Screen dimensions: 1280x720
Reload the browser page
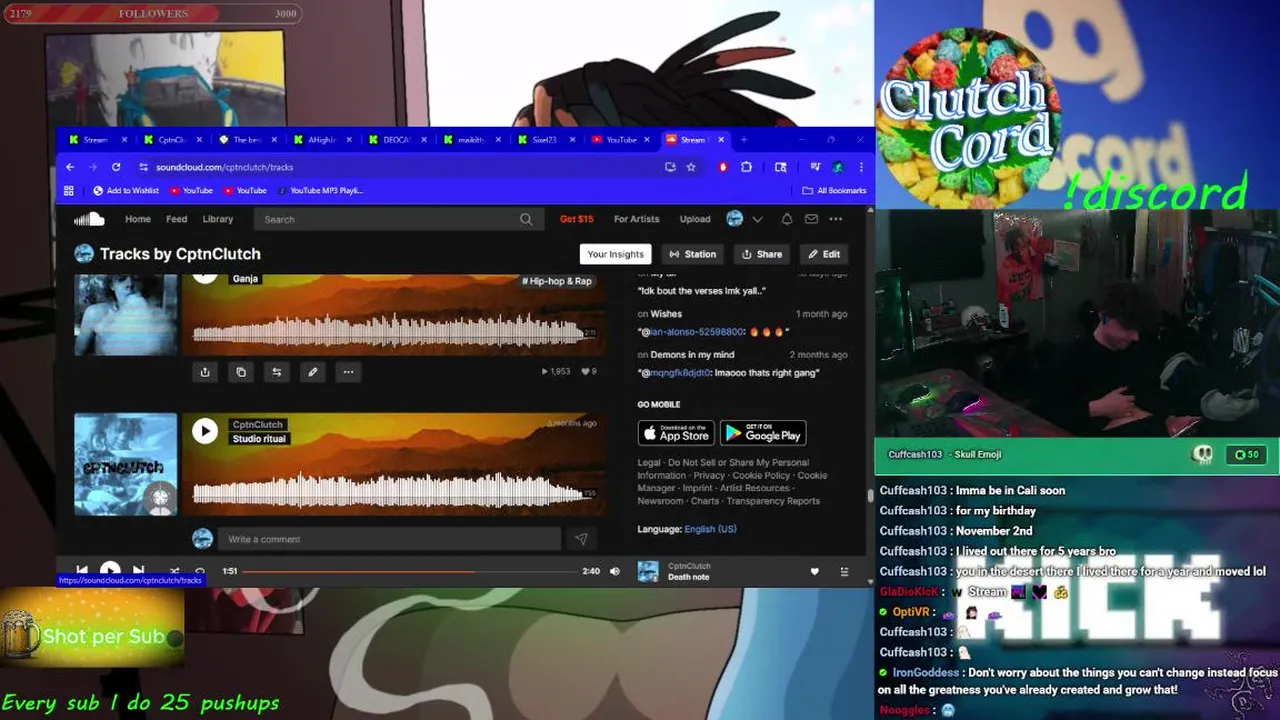coord(116,167)
